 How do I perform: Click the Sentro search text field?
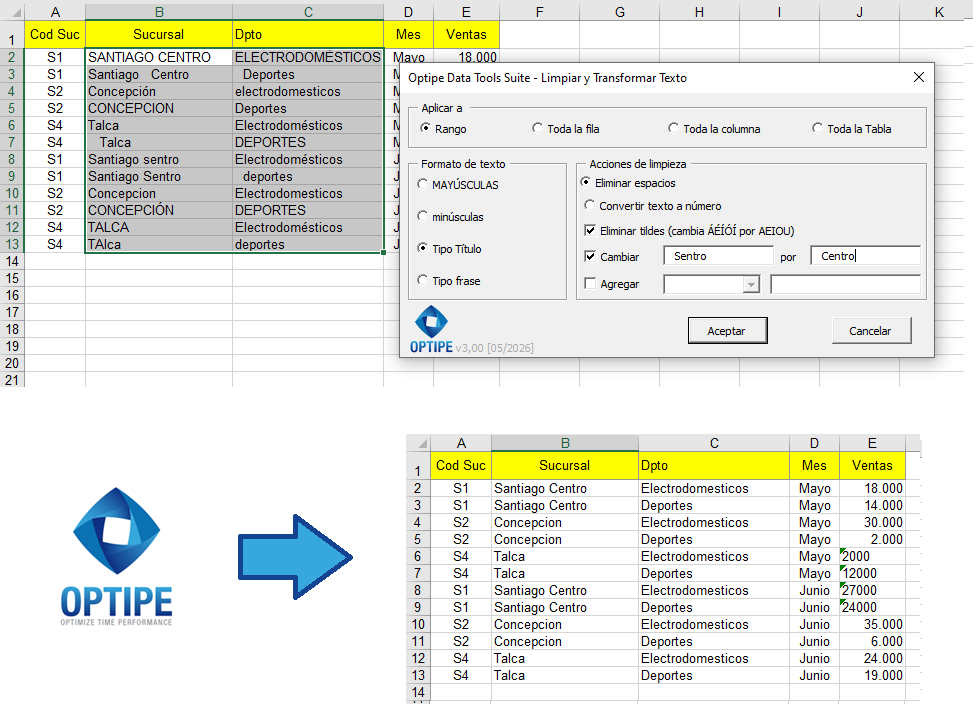pyautogui.click(x=718, y=256)
